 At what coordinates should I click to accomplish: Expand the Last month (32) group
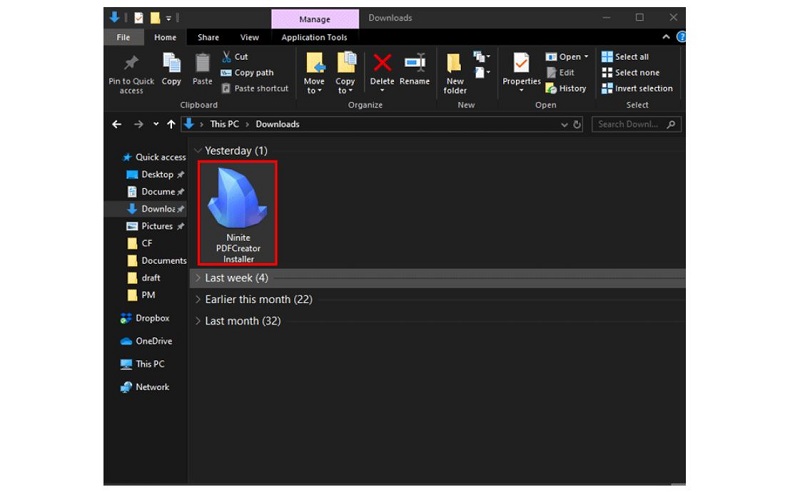pyautogui.click(x=198, y=321)
